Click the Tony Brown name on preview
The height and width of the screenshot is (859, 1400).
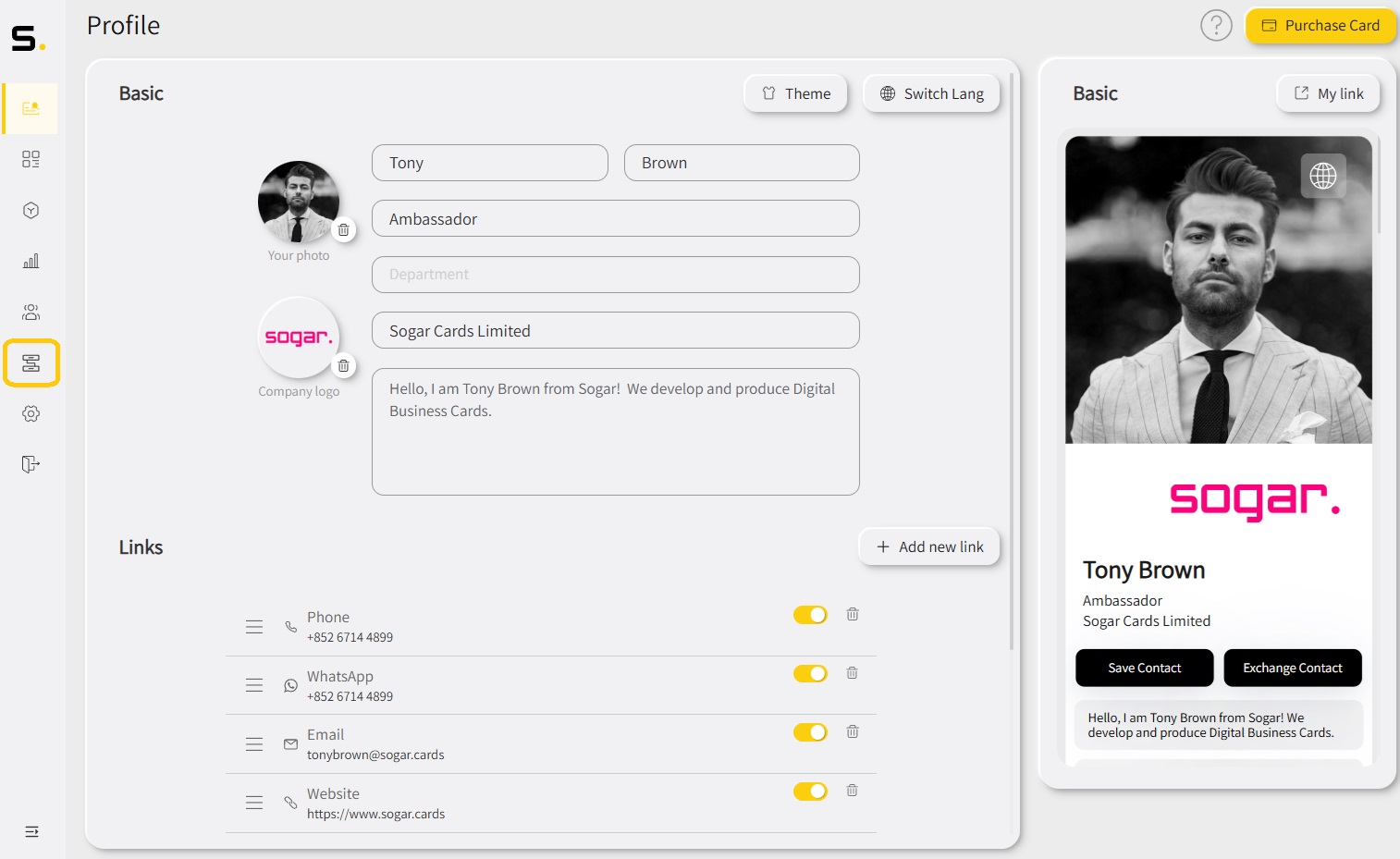click(1144, 570)
